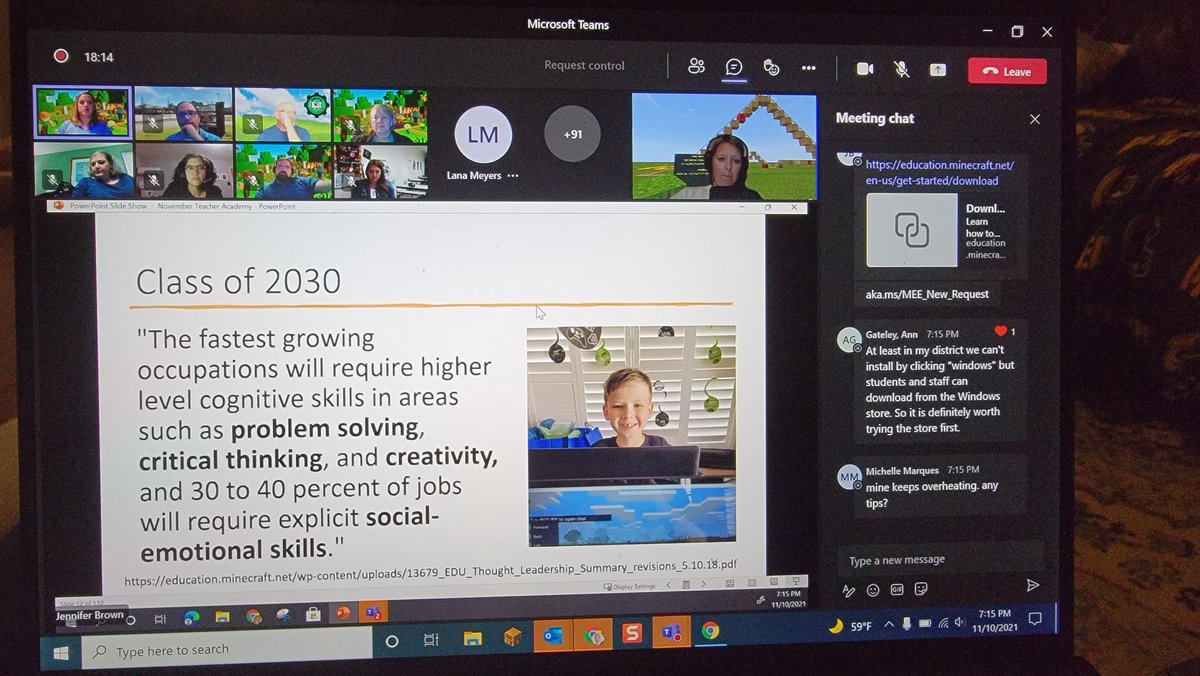Viewport: 1200px width, 676px height.
Task: Click the emoji icon below the message box
Action: click(x=872, y=590)
